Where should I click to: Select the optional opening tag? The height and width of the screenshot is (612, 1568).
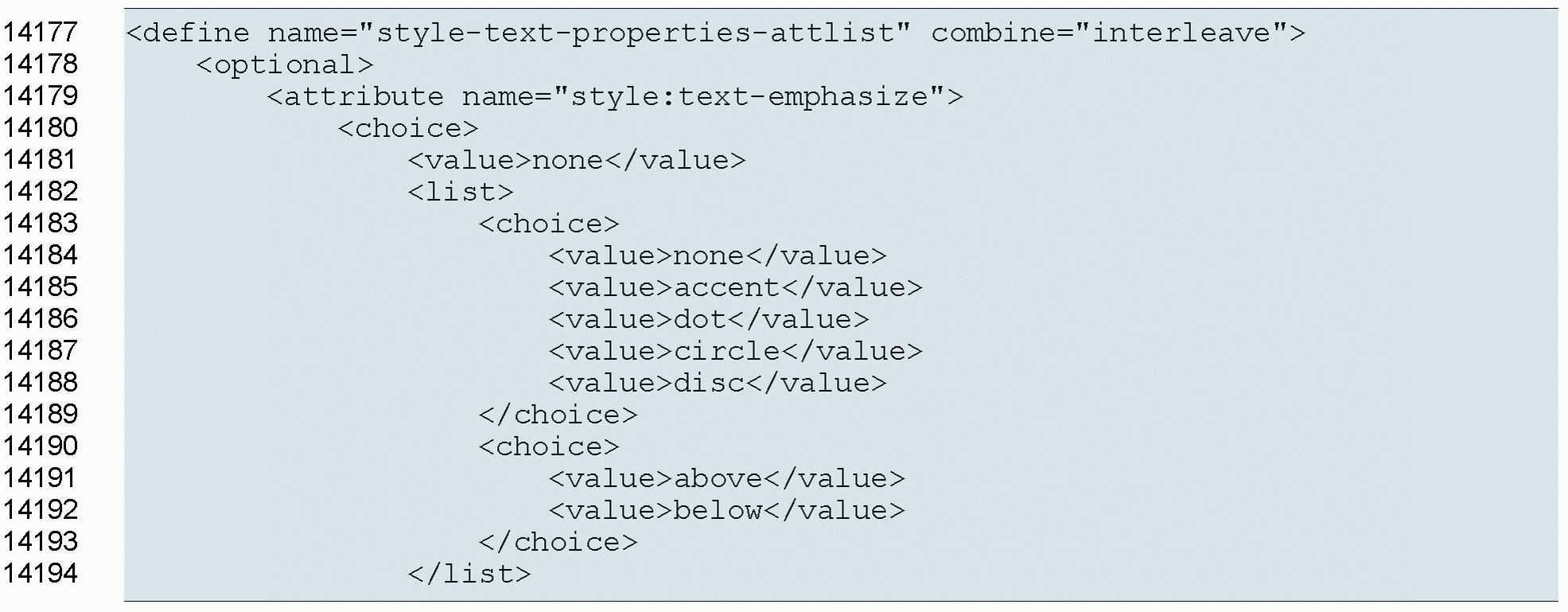tap(284, 64)
